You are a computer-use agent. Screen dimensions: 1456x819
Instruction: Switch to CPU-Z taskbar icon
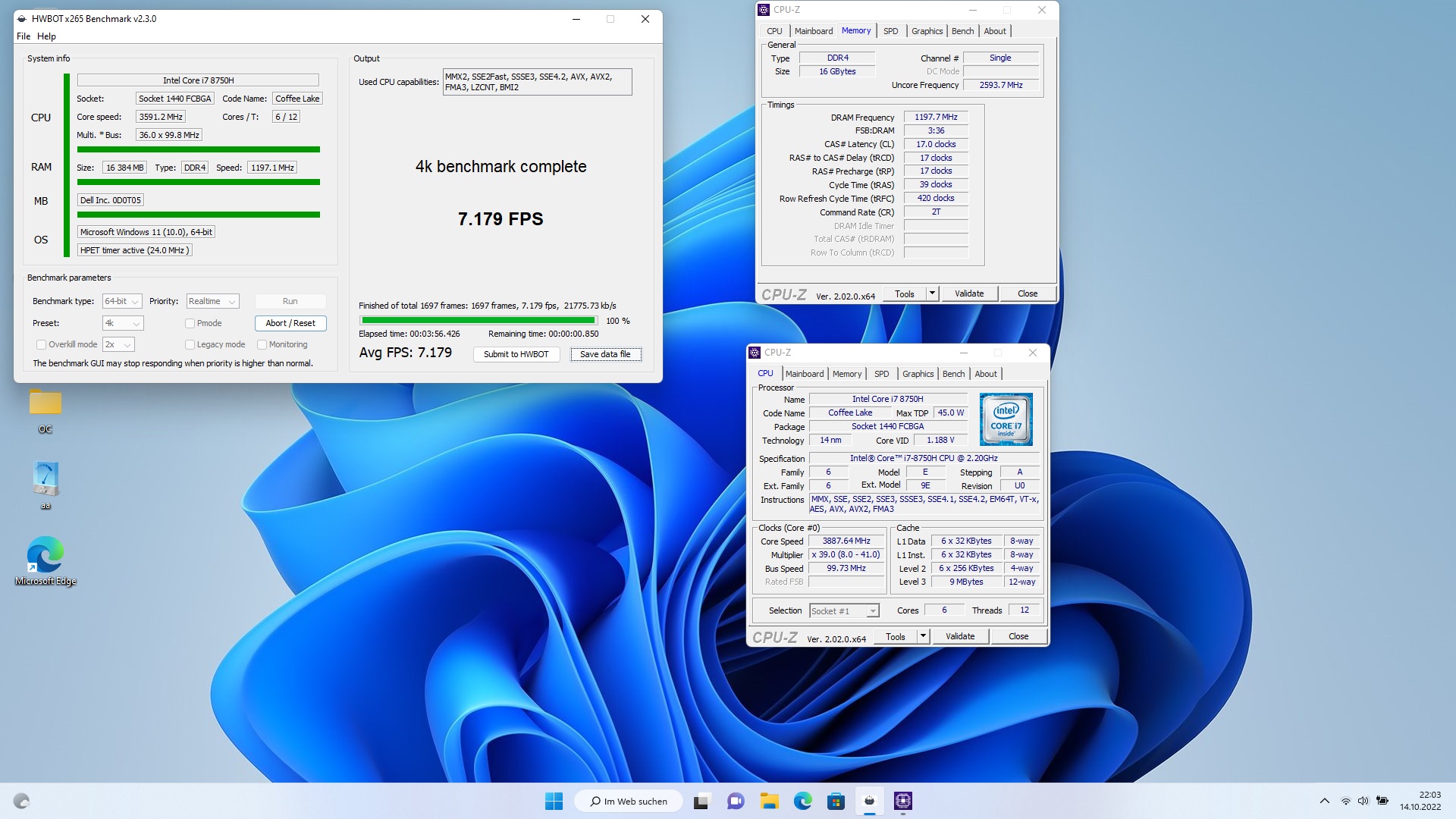902,801
